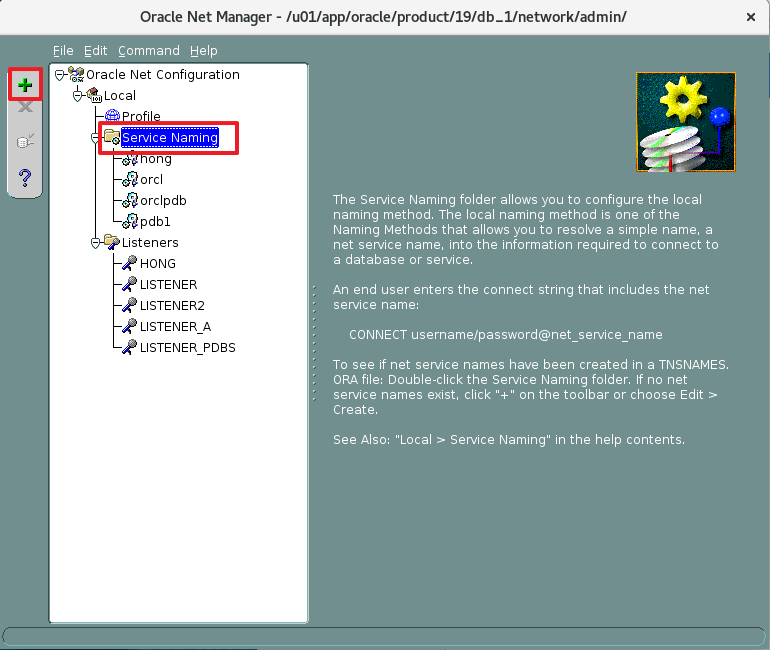This screenshot has height=650, width=770.
Task: Click the orclpdb service icon
Action: click(130, 200)
